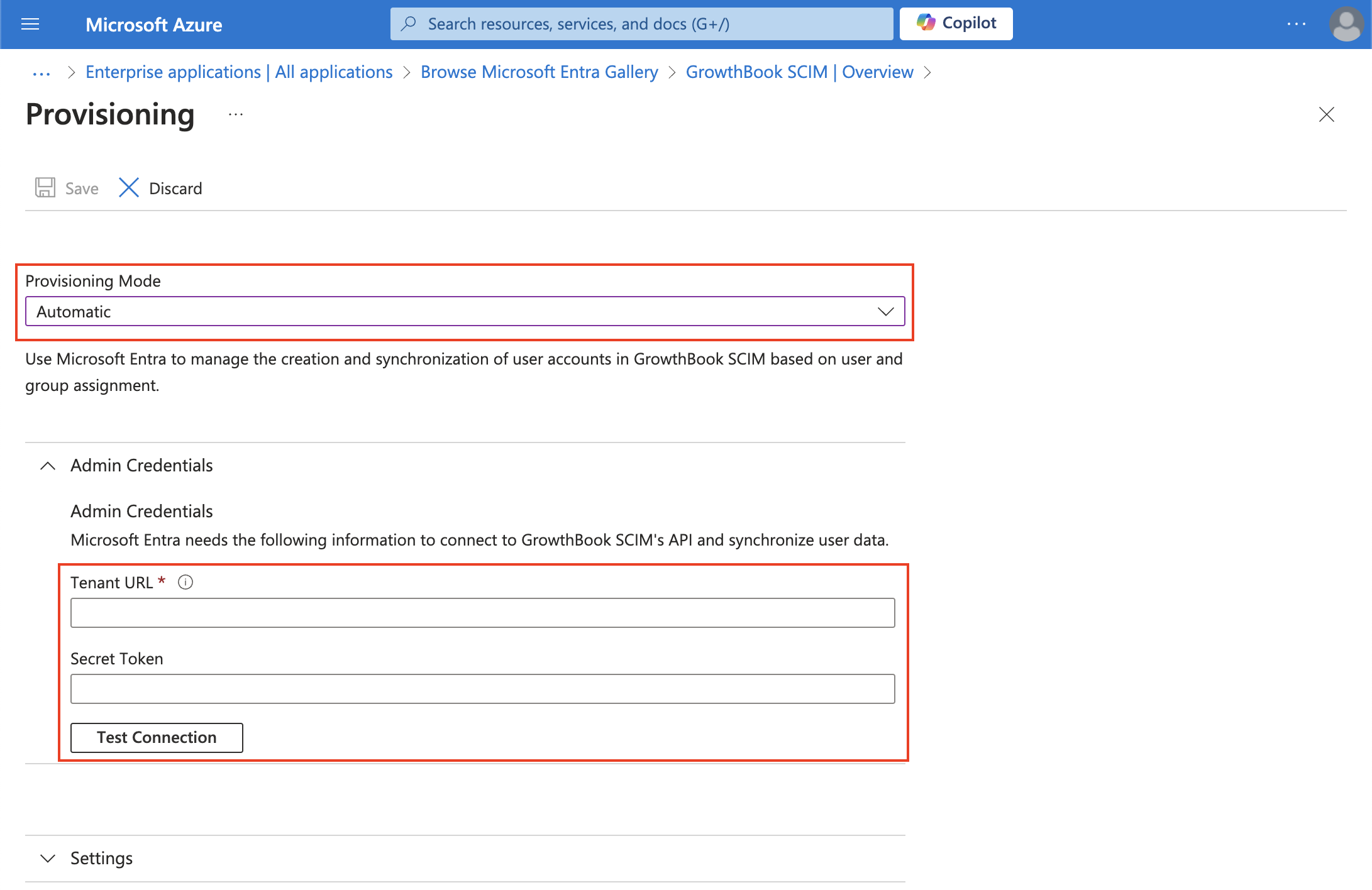Click the Tenant URL info icon
Viewport: 1372px width, 890px height.
tap(185, 582)
